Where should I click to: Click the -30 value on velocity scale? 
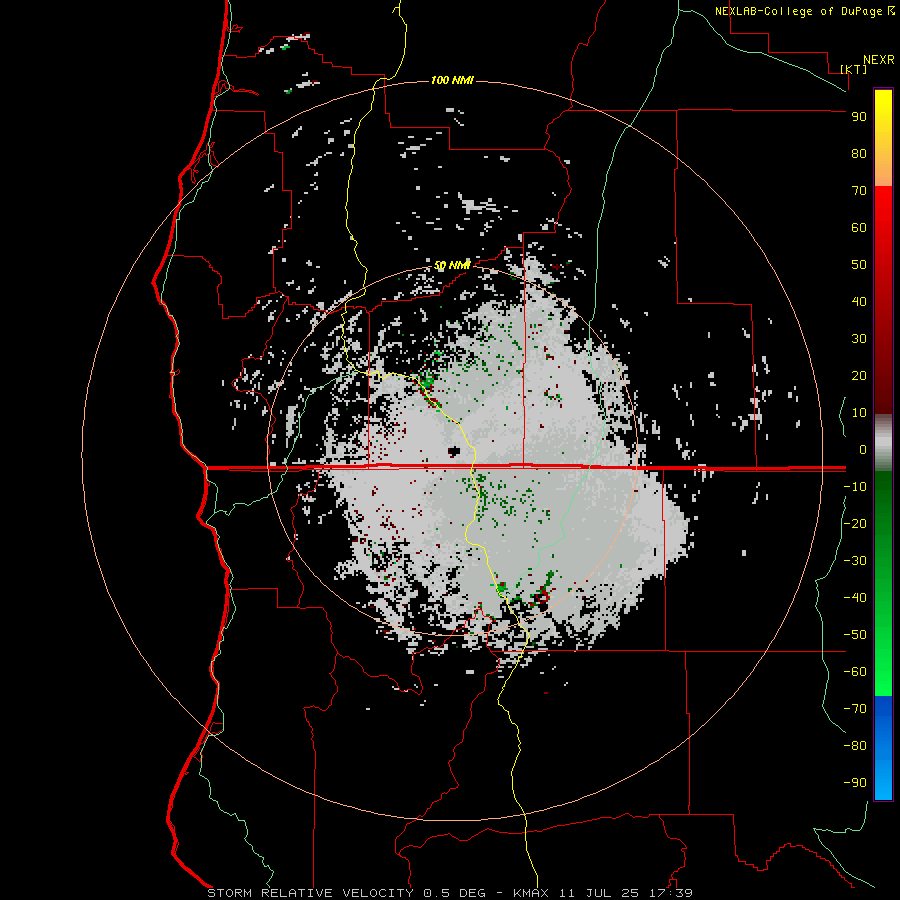[855, 561]
